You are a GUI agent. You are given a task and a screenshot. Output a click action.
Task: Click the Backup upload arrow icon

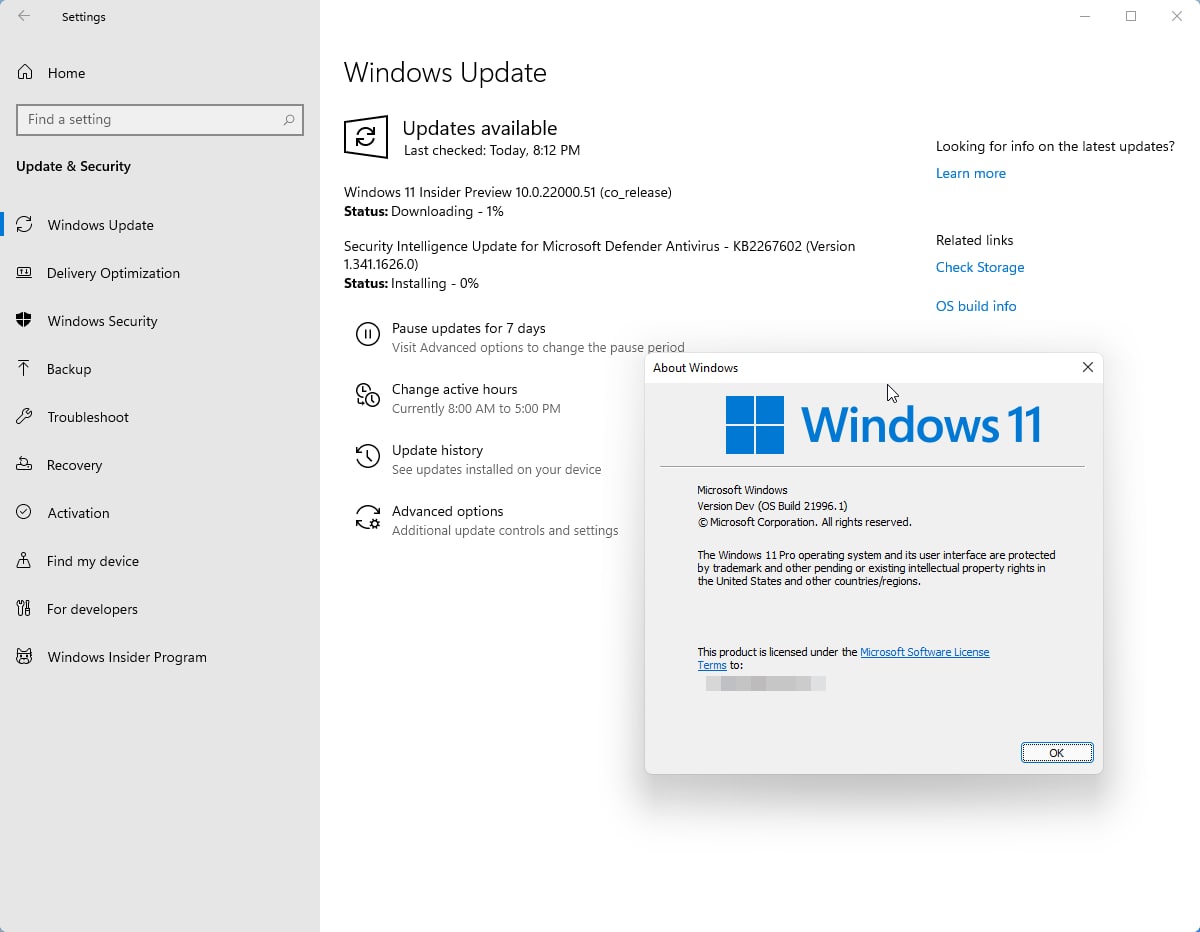click(25, 369)
